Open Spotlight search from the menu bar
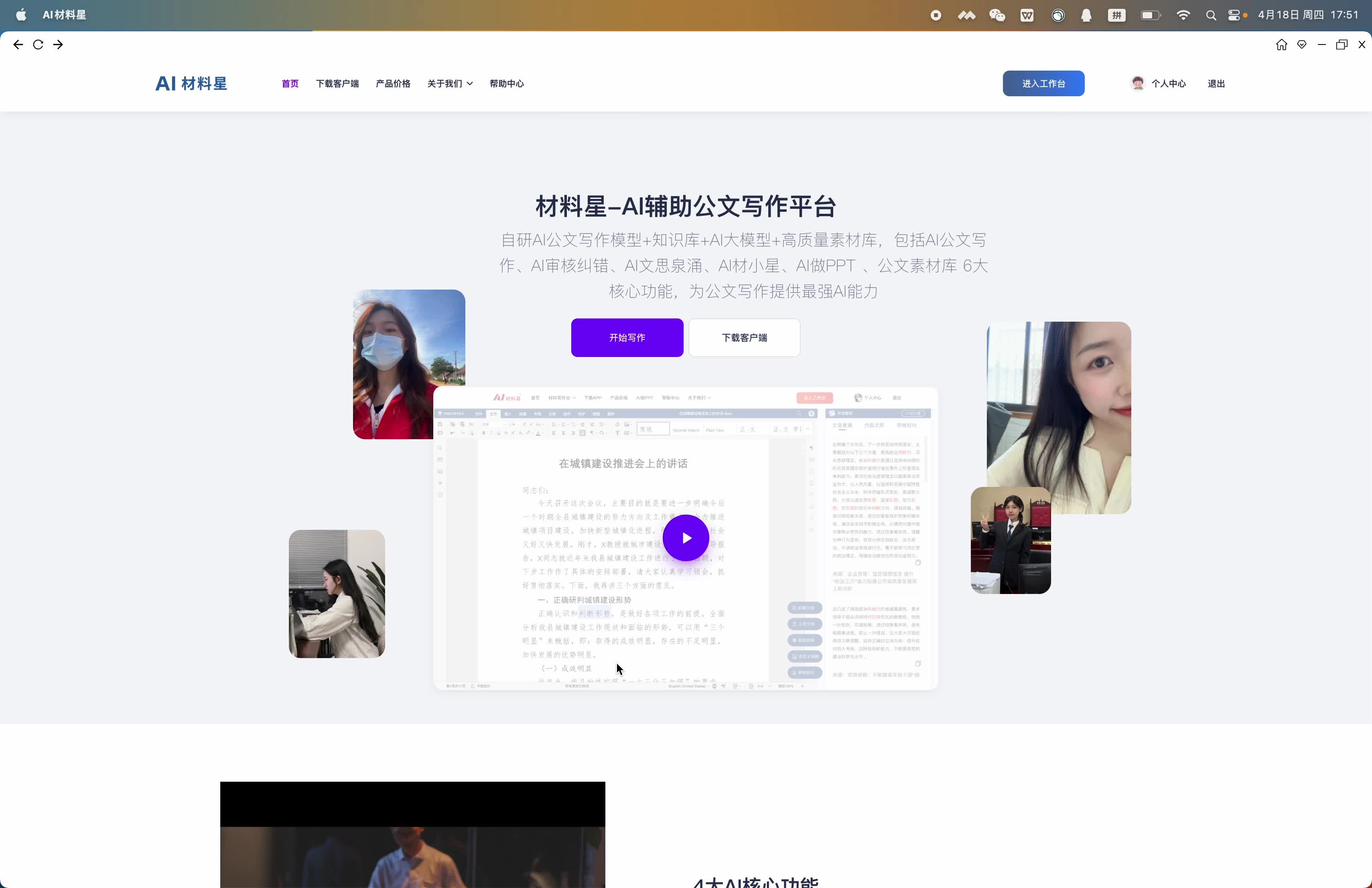This screenshot has height=888, width=1372. coord(1211,15)
